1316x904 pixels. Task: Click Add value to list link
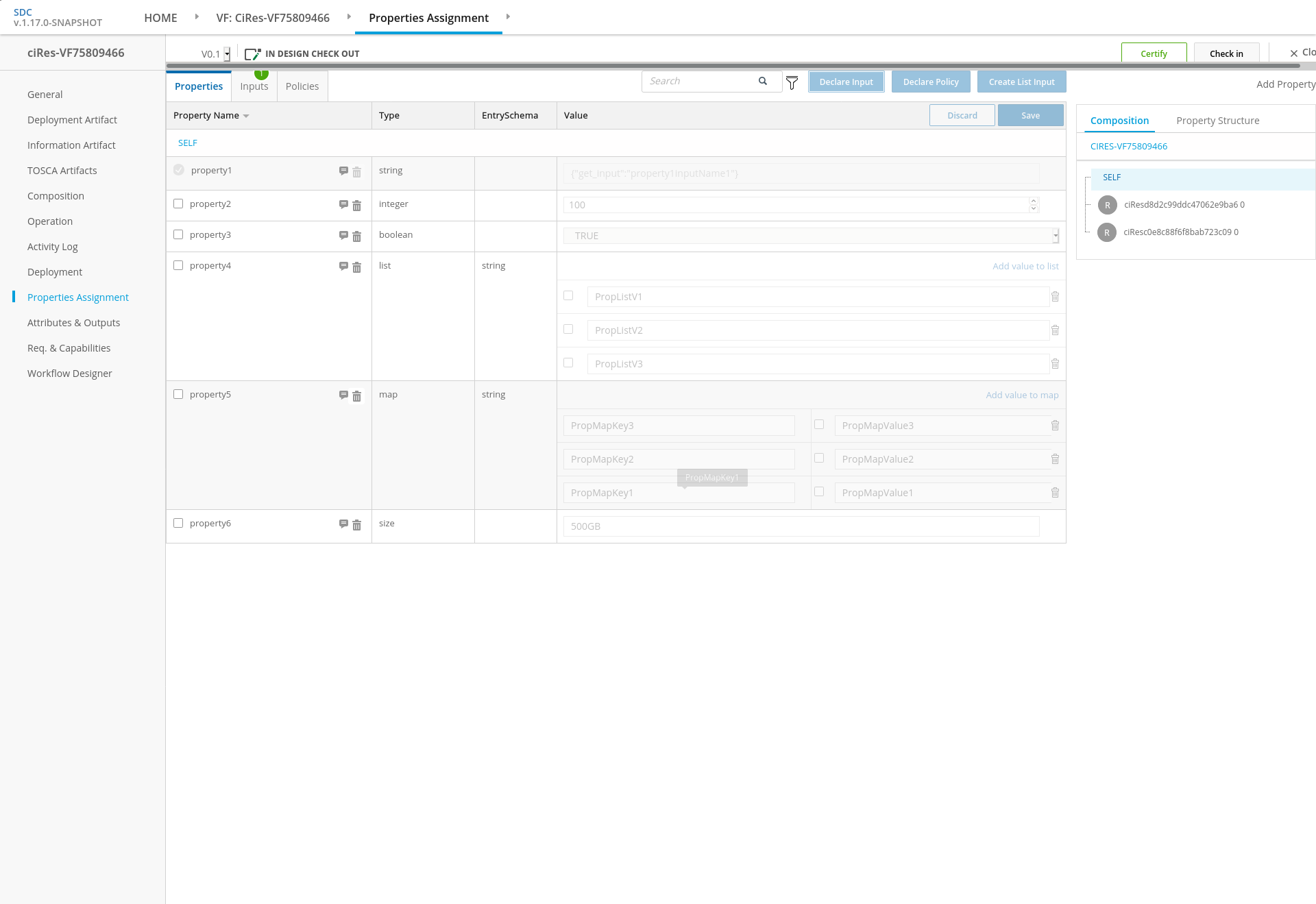point(1025,267)
